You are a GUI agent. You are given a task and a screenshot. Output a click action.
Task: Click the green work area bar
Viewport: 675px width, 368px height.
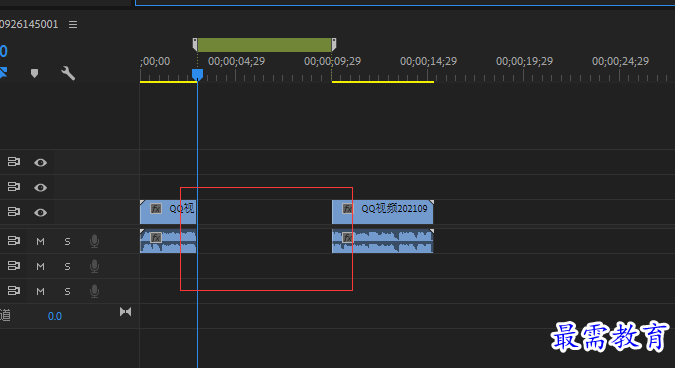click(x=264, y=45)
